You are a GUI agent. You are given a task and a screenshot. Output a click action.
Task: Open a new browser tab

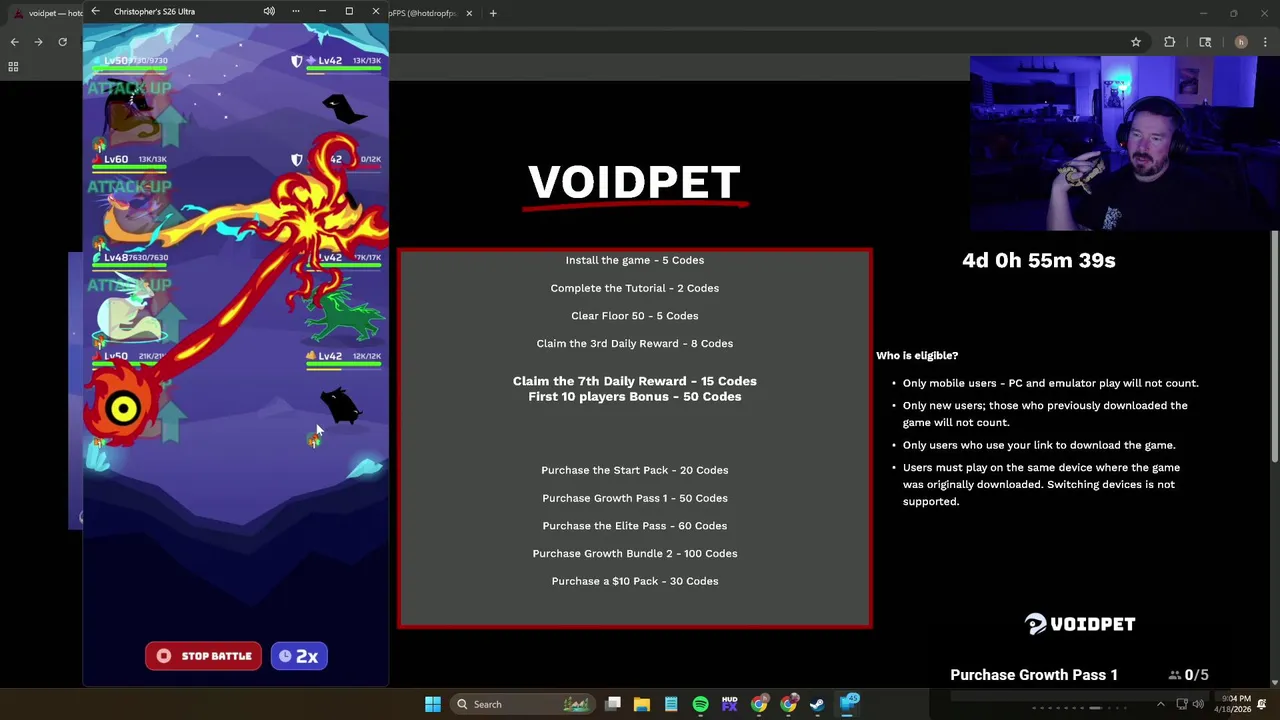coord(493,13)
